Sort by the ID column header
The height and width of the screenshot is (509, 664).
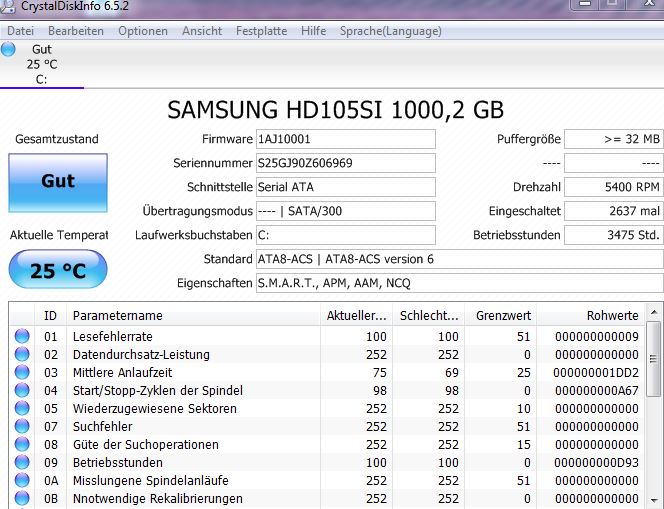50,315
